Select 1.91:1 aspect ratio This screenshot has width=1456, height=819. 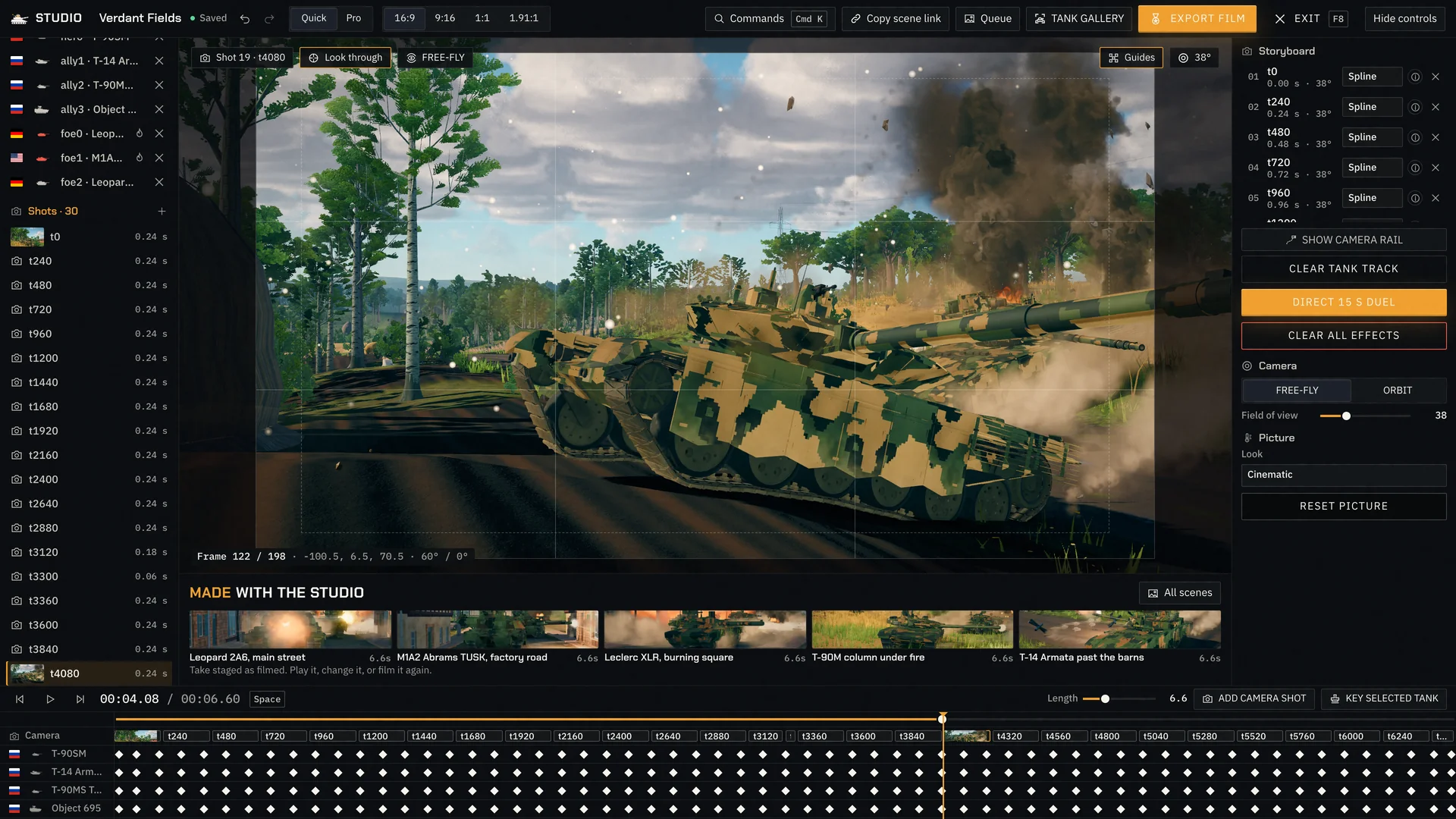tap(524, 18)
